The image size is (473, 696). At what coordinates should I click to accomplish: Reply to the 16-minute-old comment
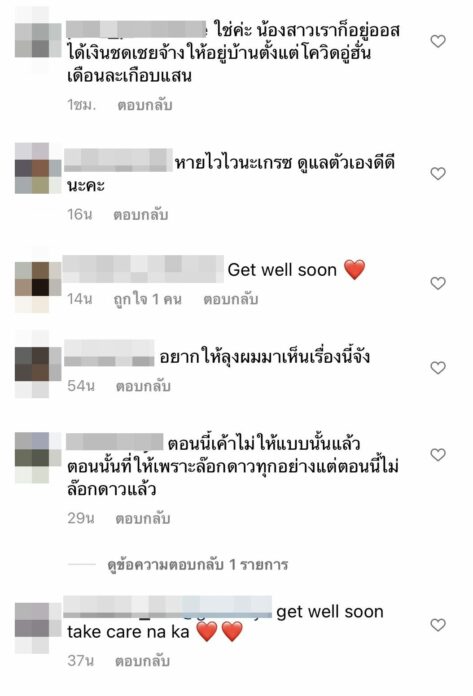pyautogui.click(x=141, y=215)
